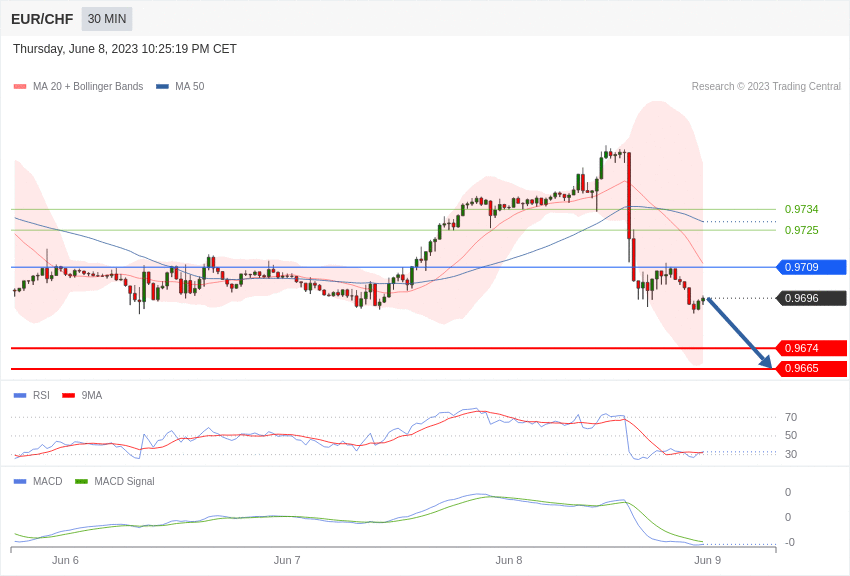Screen dimensions: 850x576
Task: Click the RSI legend blue swatch
Action: coord(20,396)
